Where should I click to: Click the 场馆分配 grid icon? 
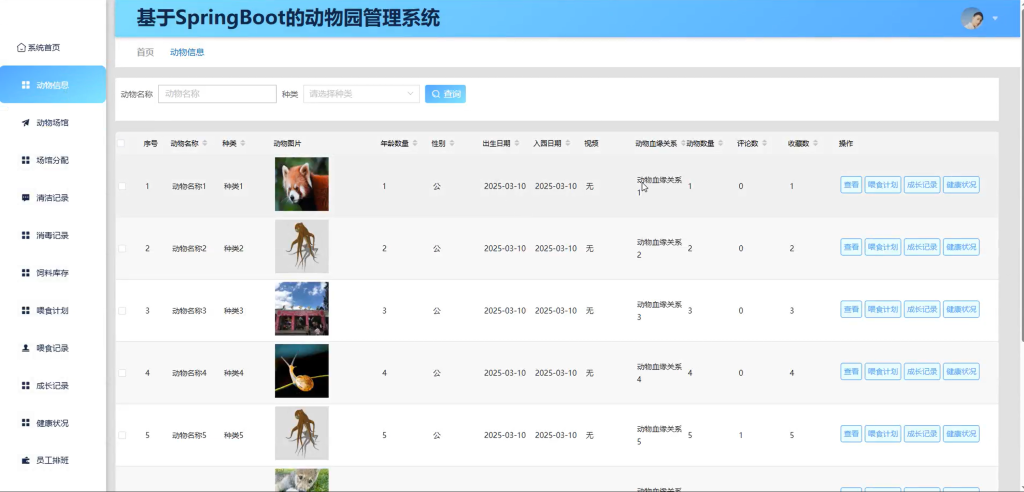click(x=25, y=160)
